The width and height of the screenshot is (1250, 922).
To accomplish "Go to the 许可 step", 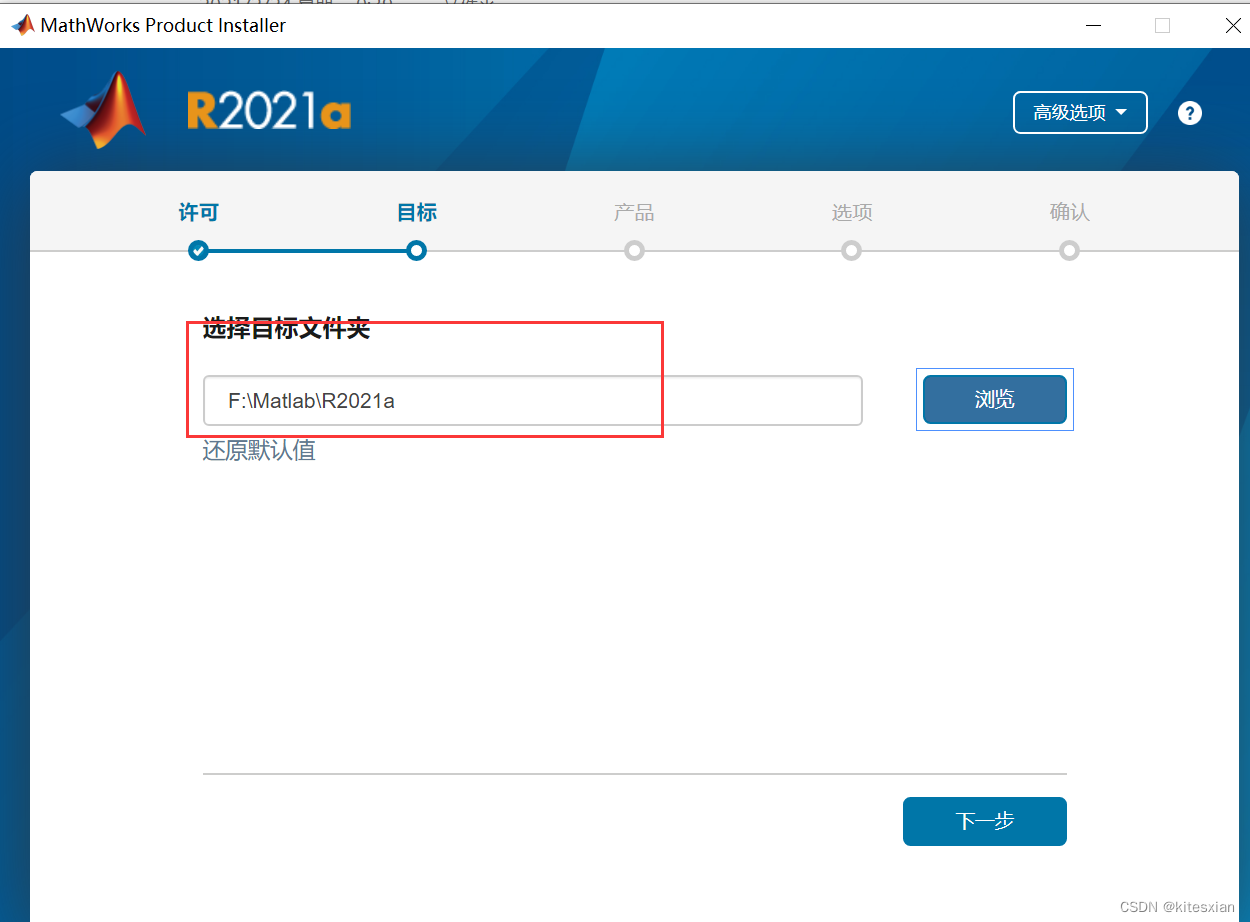I will [198, 212].
